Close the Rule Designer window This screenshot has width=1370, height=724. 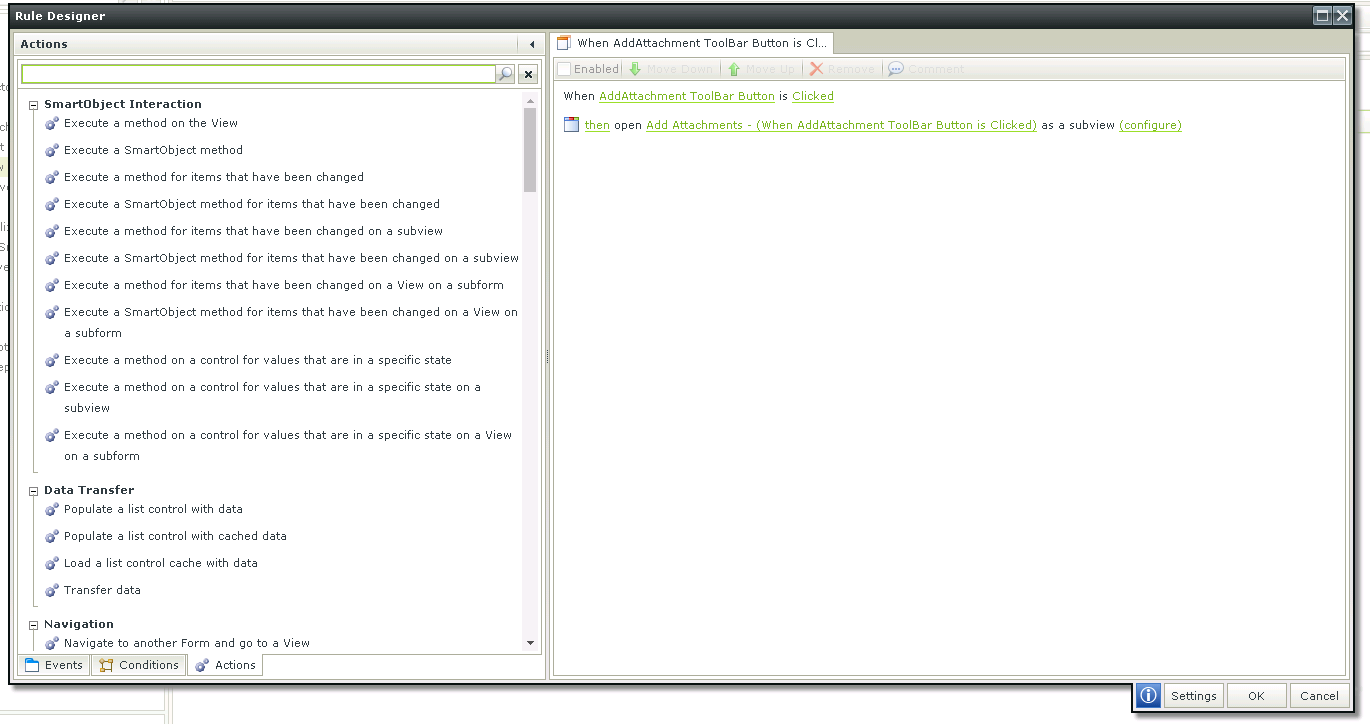click(x=1342, y=16)
